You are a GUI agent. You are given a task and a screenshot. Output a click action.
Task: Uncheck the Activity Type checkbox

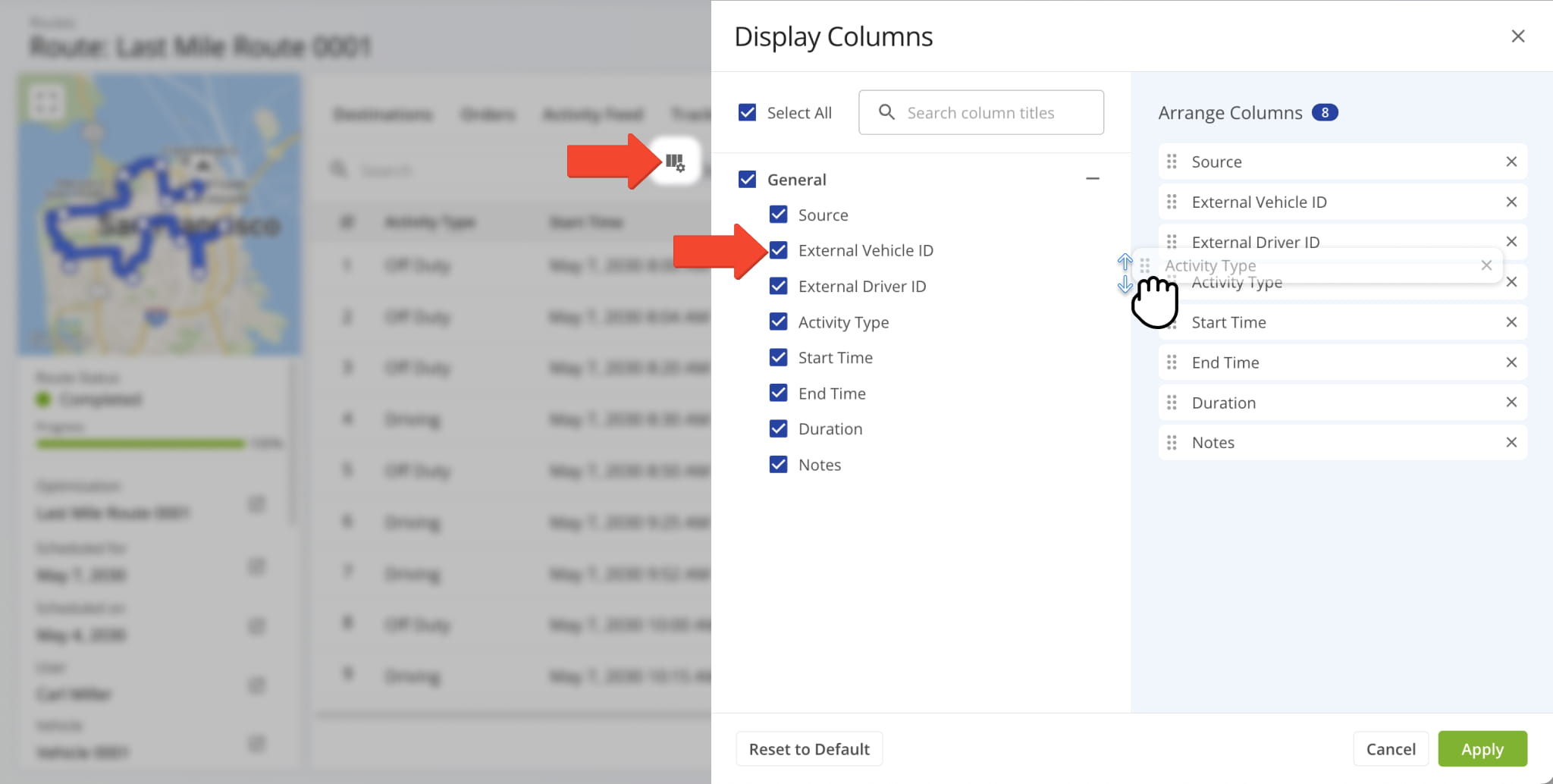(x=778, y=322)
